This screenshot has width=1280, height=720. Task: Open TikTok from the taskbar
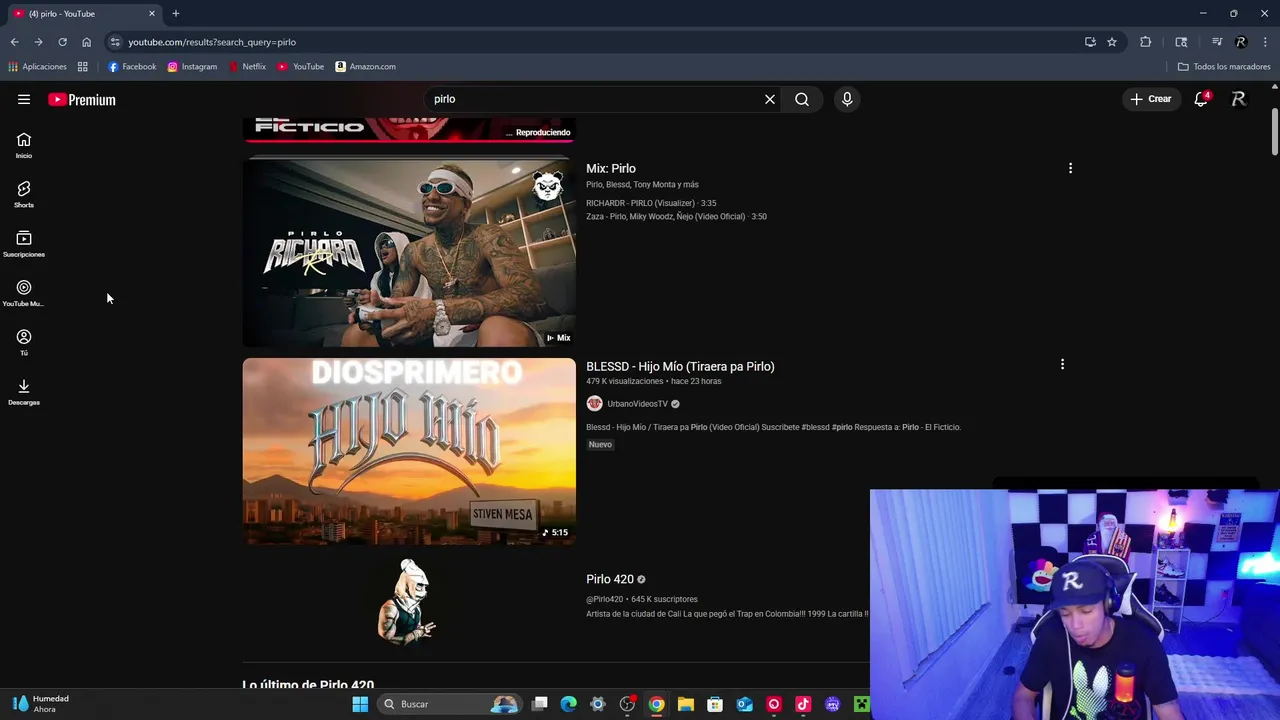pyautogui.click(x=803, y=704)
